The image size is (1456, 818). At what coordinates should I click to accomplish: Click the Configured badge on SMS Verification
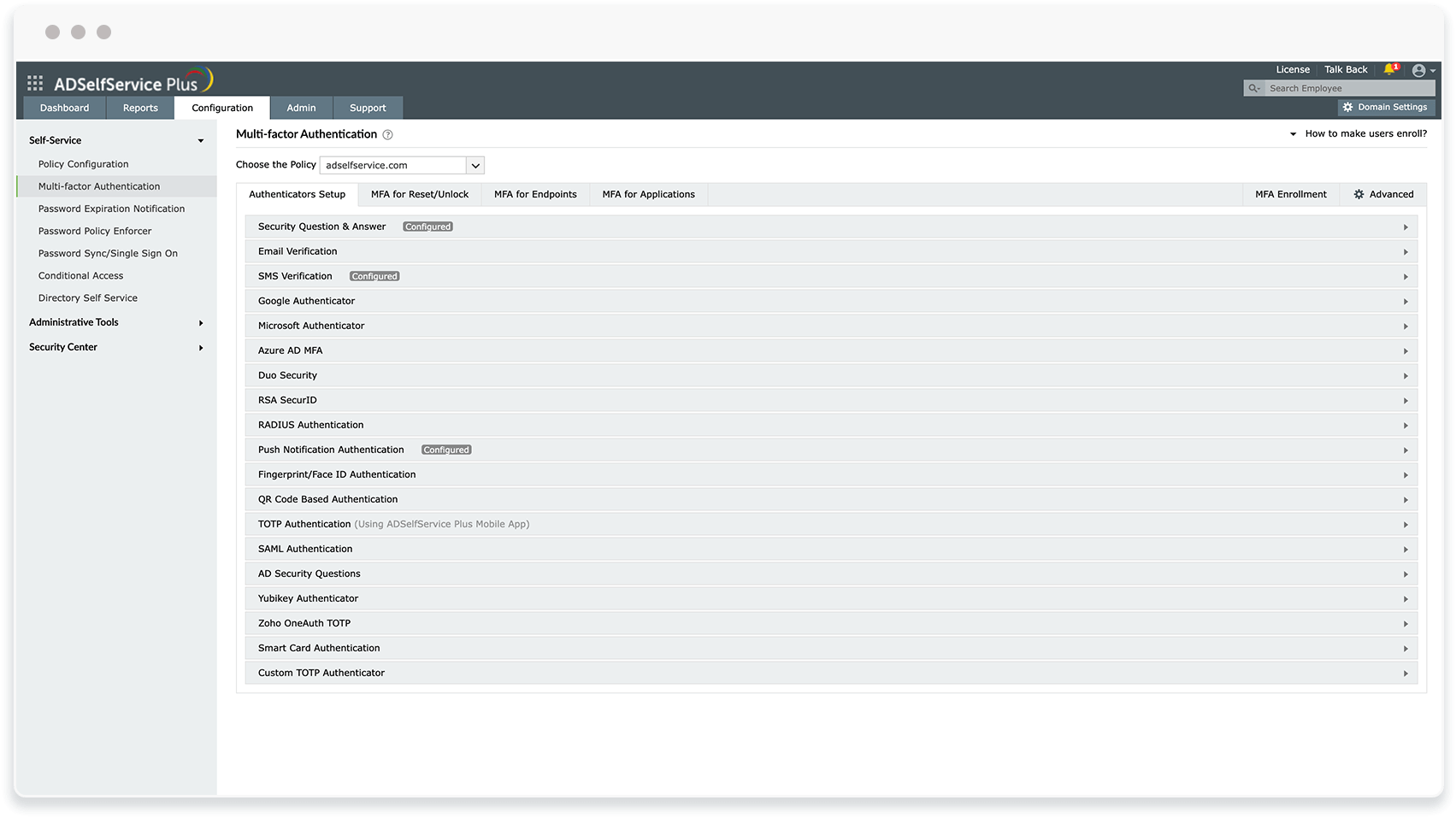click(x=374, y=276)
